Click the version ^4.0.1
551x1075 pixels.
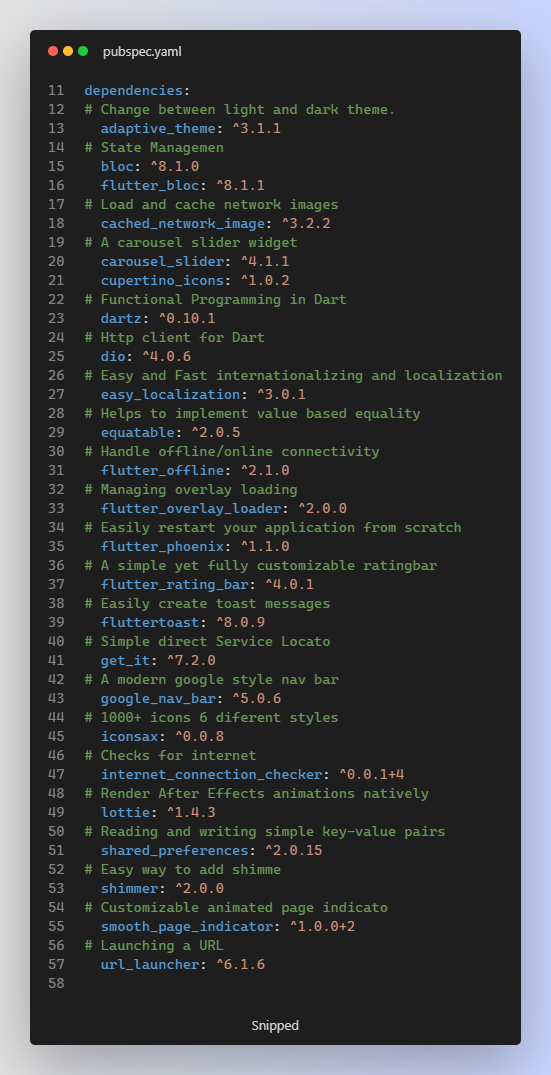pyautogui.click(x=289, y=585)
